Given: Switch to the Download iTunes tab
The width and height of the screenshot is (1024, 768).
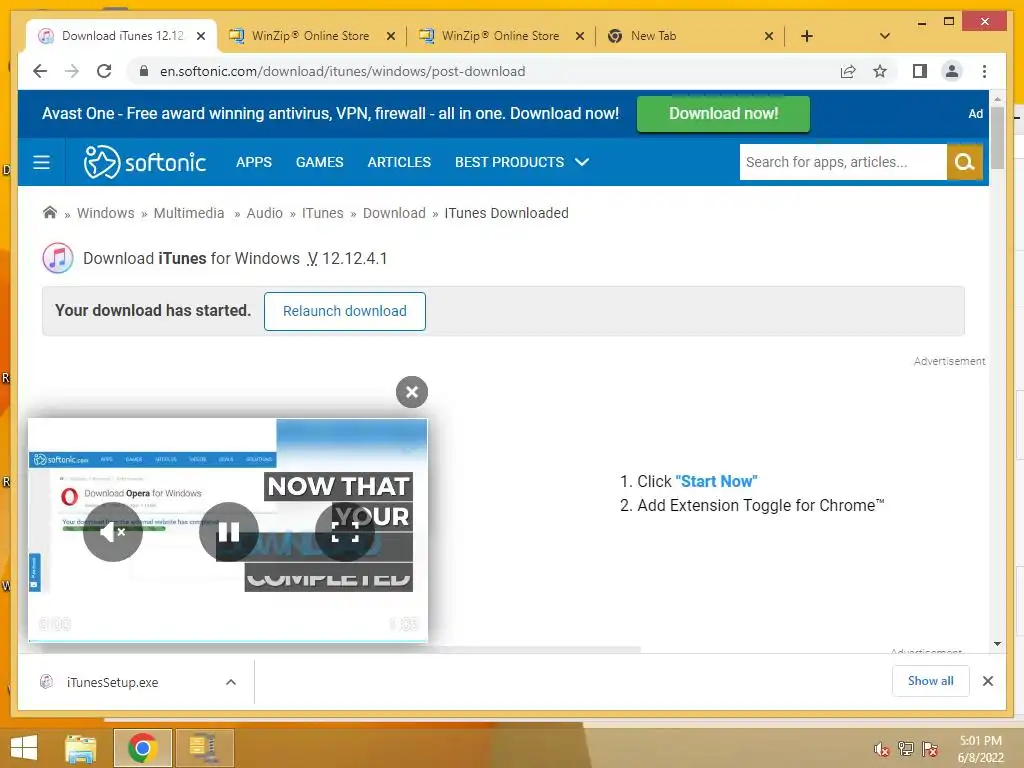Looking at the screenshot, I should 122,36.
